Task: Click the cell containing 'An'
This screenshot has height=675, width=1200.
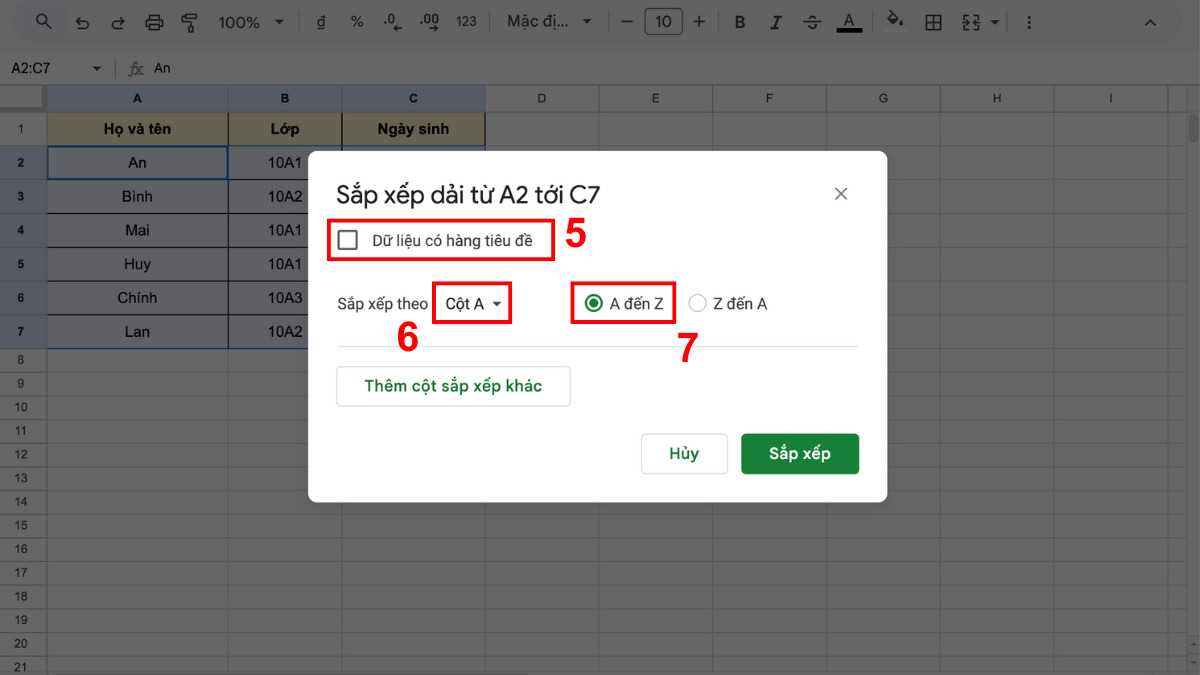Action: point(137,163)
